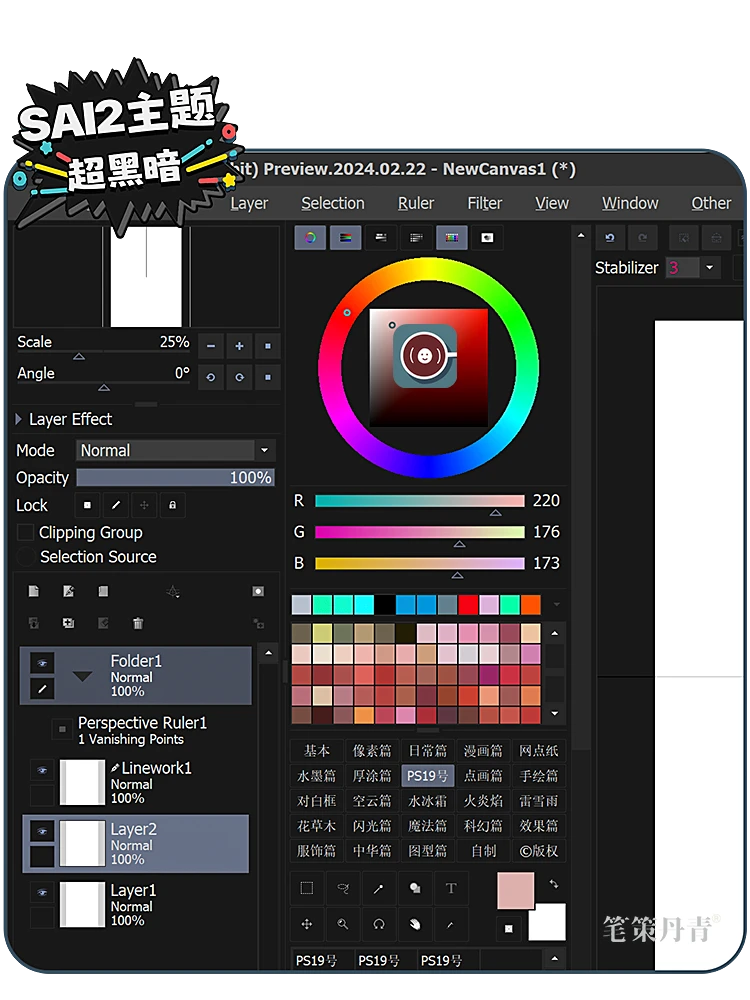
Task: Open the Filter menu
Action: (x=485, y=203)
